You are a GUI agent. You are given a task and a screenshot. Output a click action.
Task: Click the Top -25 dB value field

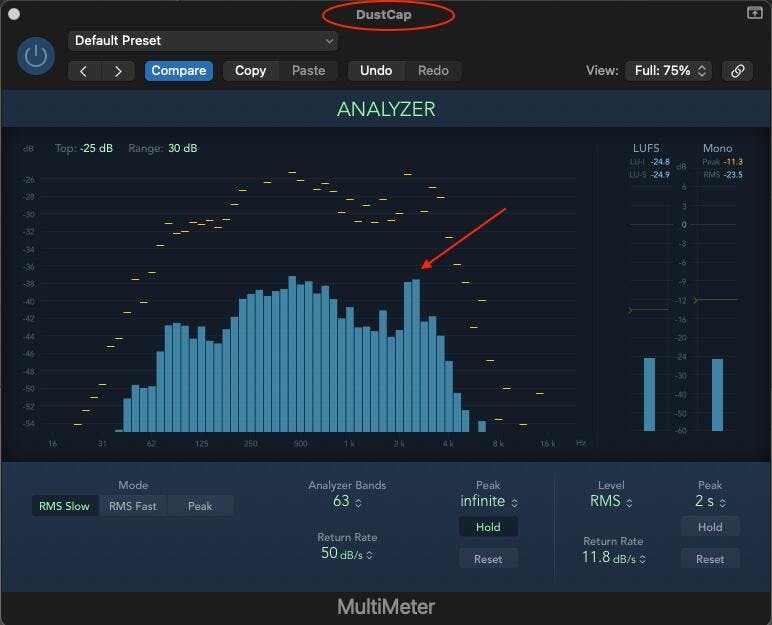point(96,148)
